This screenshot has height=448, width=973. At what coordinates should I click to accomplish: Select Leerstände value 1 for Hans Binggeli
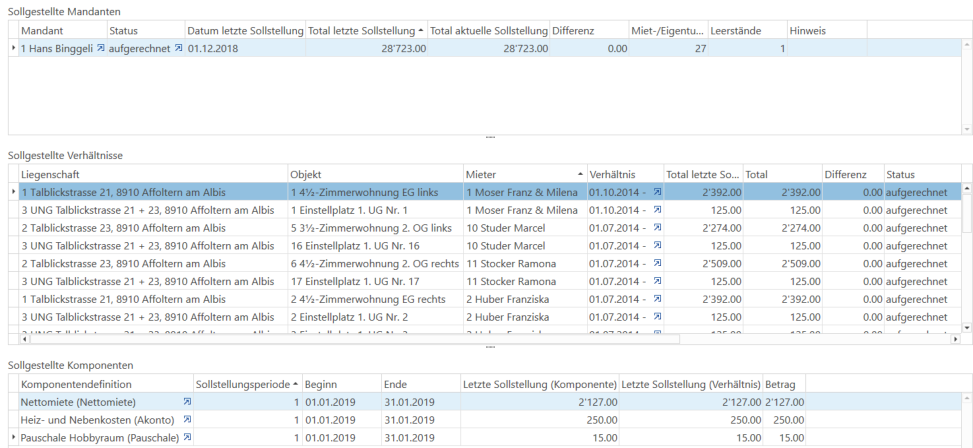[747, 48]
